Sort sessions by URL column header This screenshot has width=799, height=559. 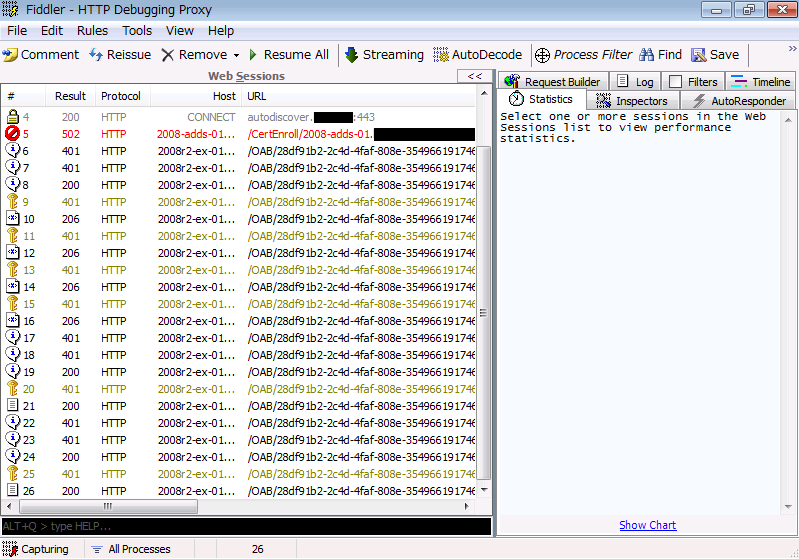pyautogui.click(x=359, y=96)
